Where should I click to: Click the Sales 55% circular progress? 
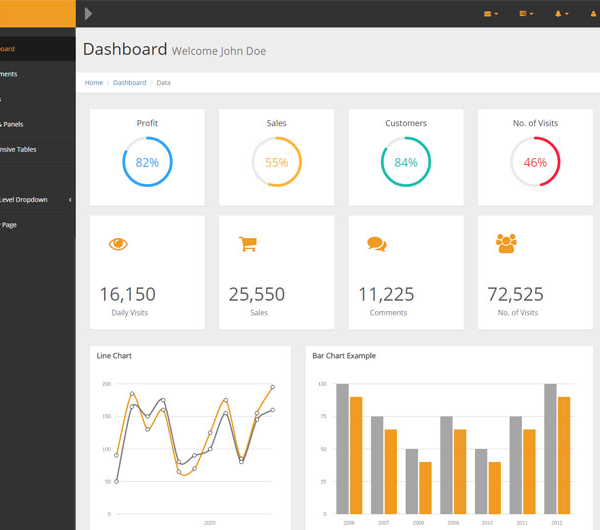pos(277,162)
